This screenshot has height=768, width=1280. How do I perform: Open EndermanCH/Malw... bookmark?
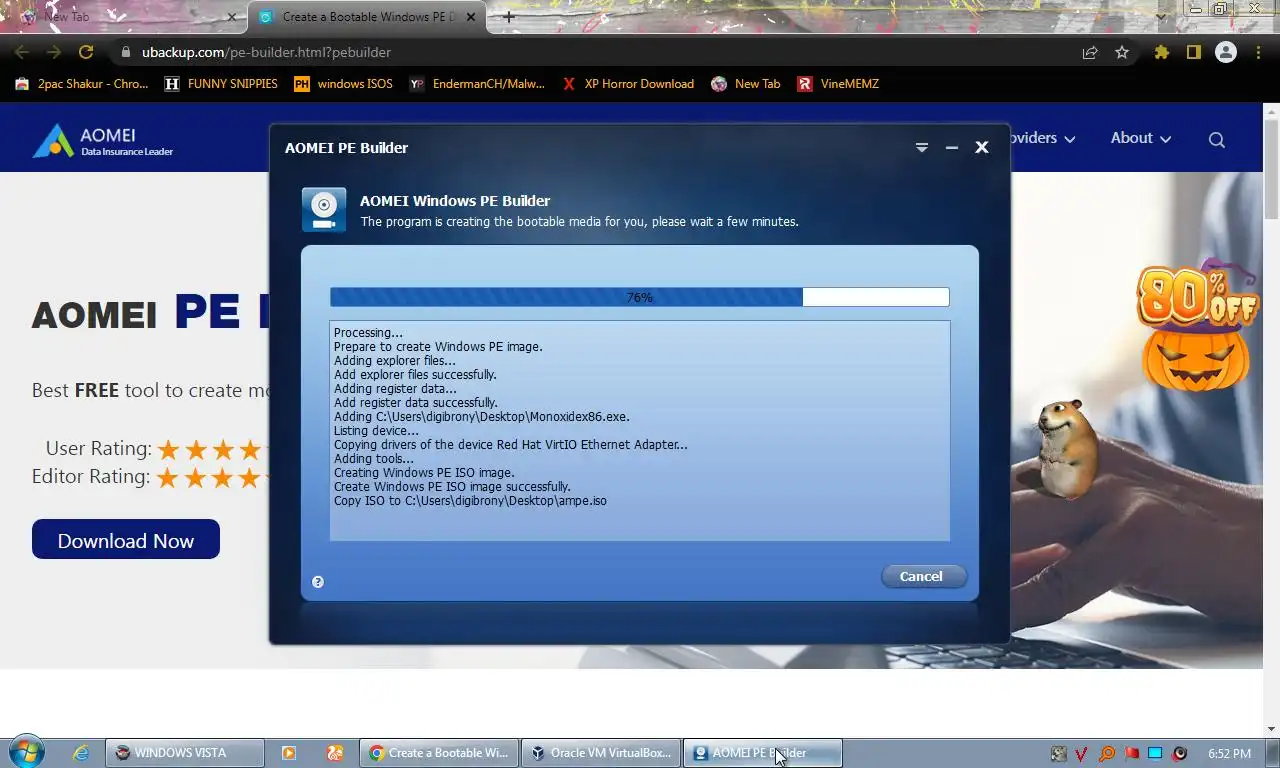point(477,84)
